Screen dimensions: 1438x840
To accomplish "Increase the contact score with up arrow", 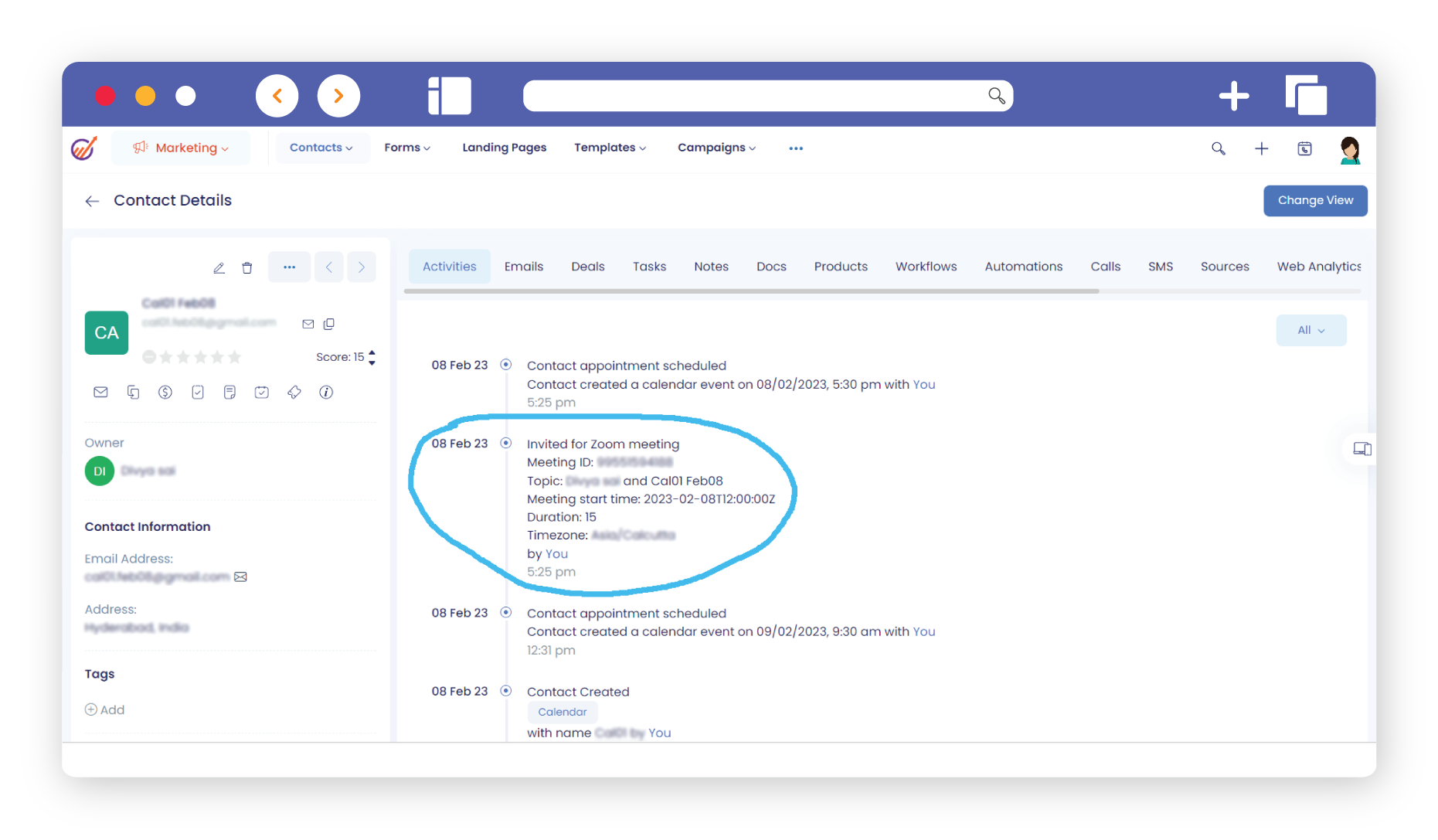I will click(372, 352).
